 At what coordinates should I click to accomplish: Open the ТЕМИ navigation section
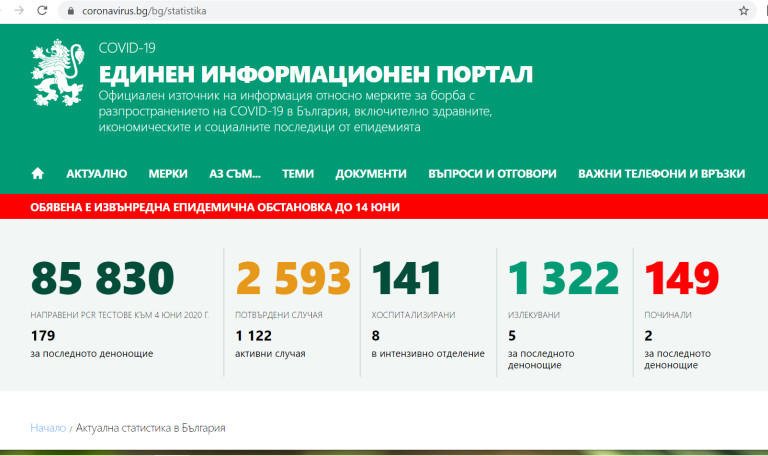pyautogui.click(x=298, y=173)
